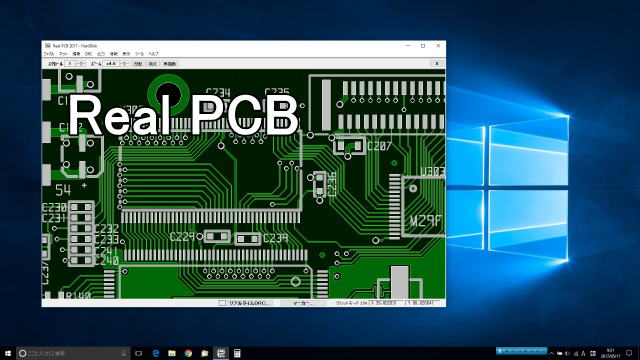Viewport: 640px width, 360px height.
Task: Minimize the Real PCB window
Action: [x=408, y=46]
